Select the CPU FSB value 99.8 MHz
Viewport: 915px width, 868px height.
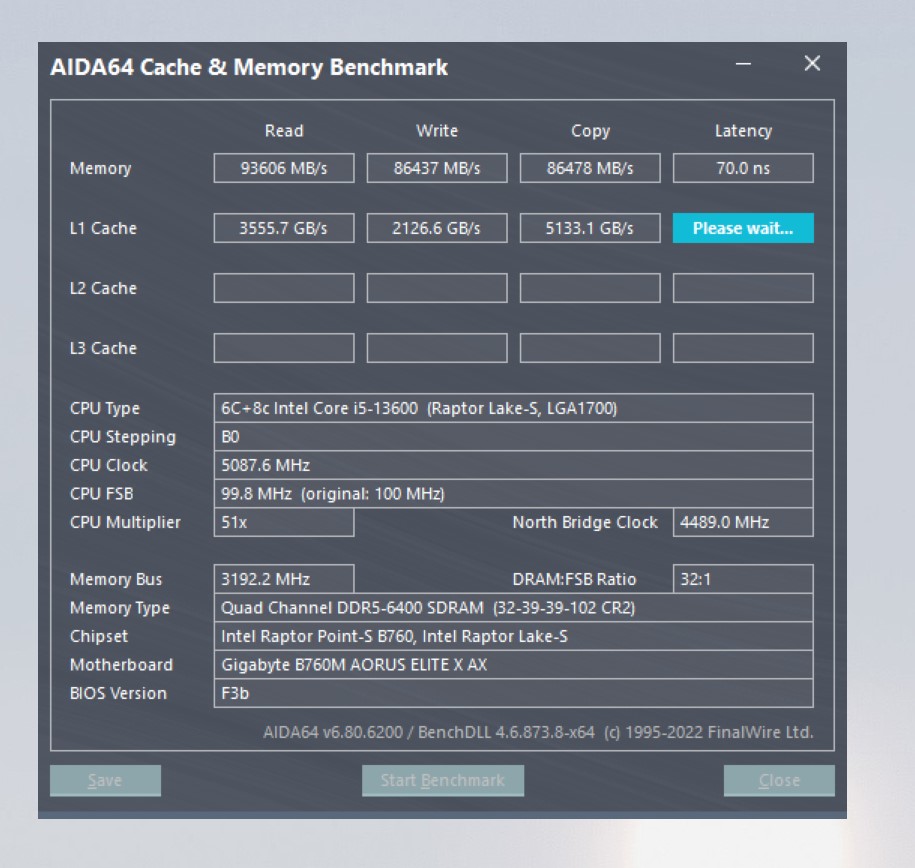pyautogui.click(x=514, y=494)
